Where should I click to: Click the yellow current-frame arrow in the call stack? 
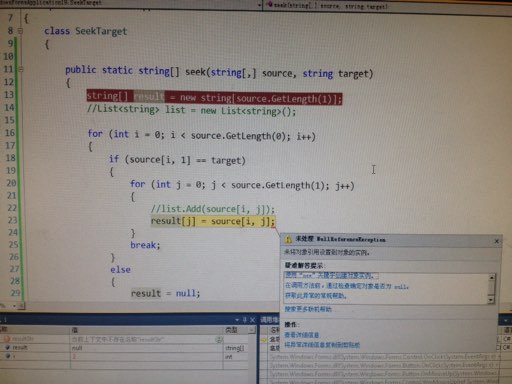[264, 339]
